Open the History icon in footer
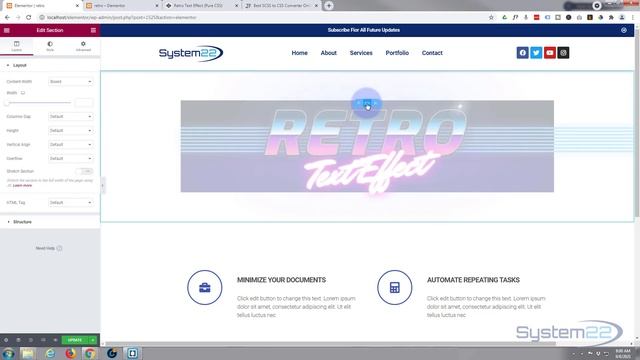 (x=31, y=340)
